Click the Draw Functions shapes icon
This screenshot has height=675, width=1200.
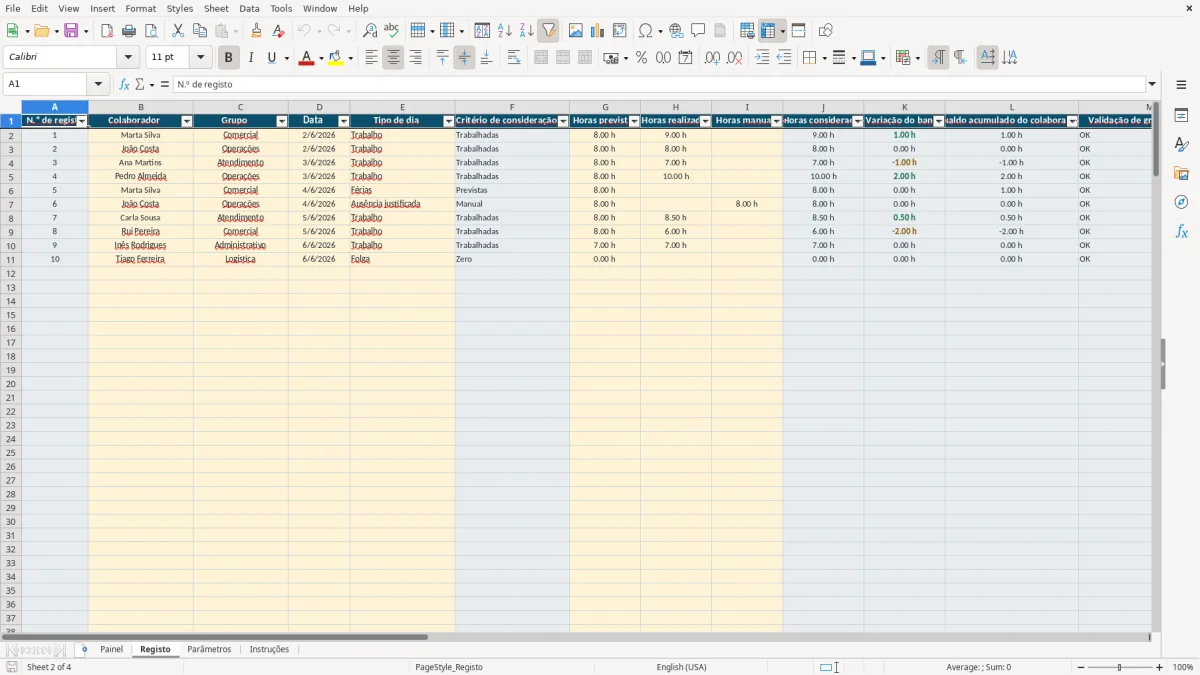[825, 31]
